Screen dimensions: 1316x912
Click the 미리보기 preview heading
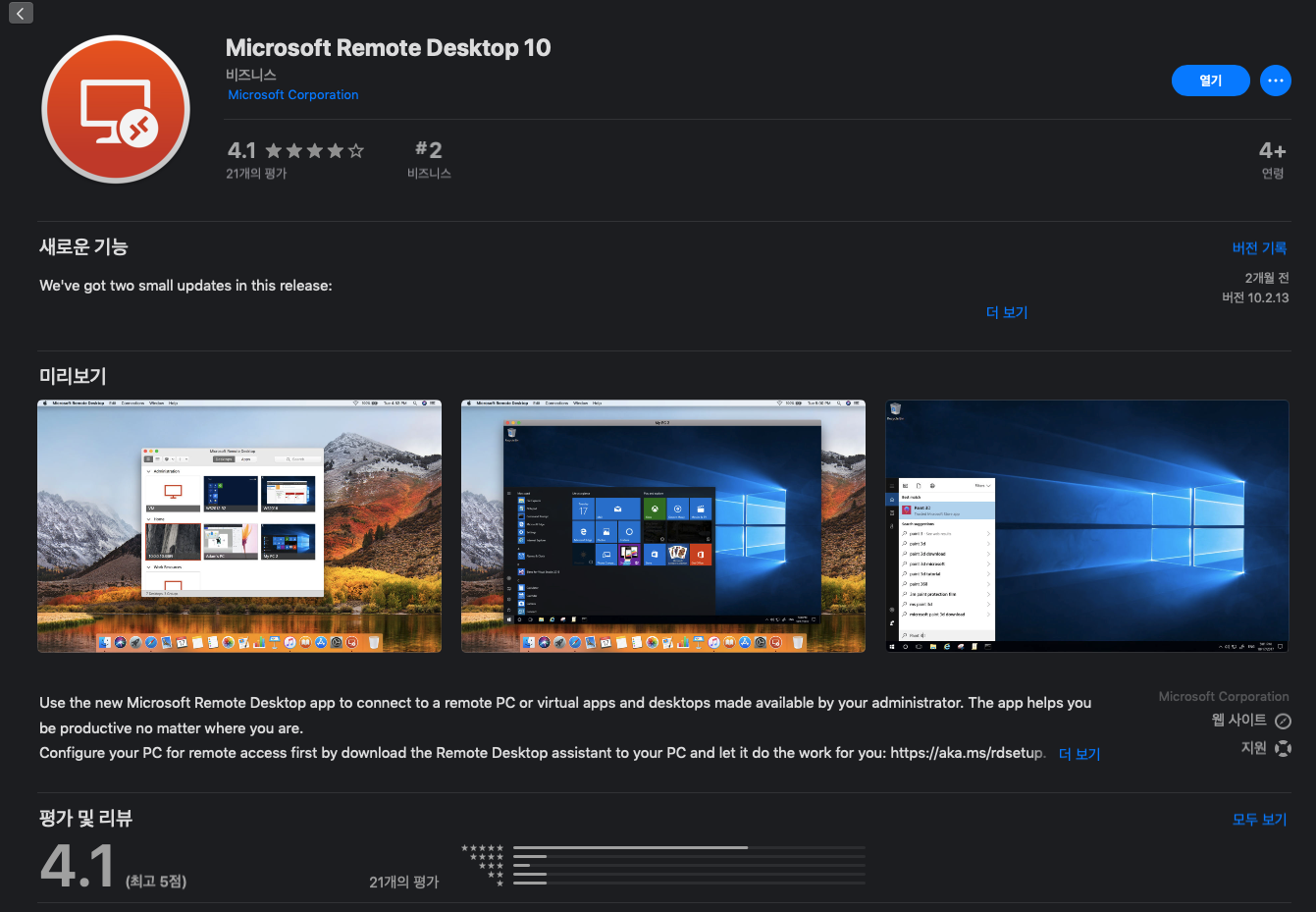coord(73,376)
